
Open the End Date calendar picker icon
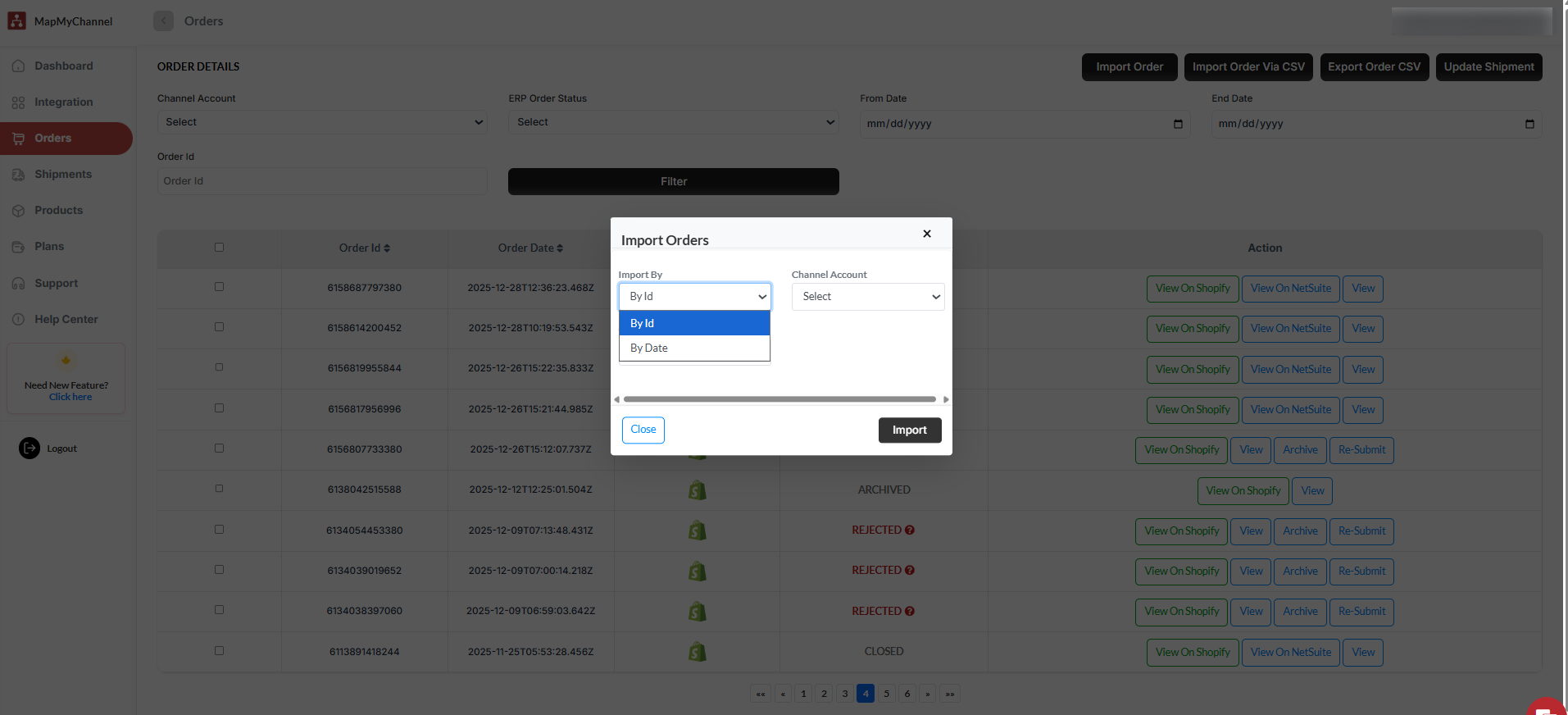coord(1529,124)
